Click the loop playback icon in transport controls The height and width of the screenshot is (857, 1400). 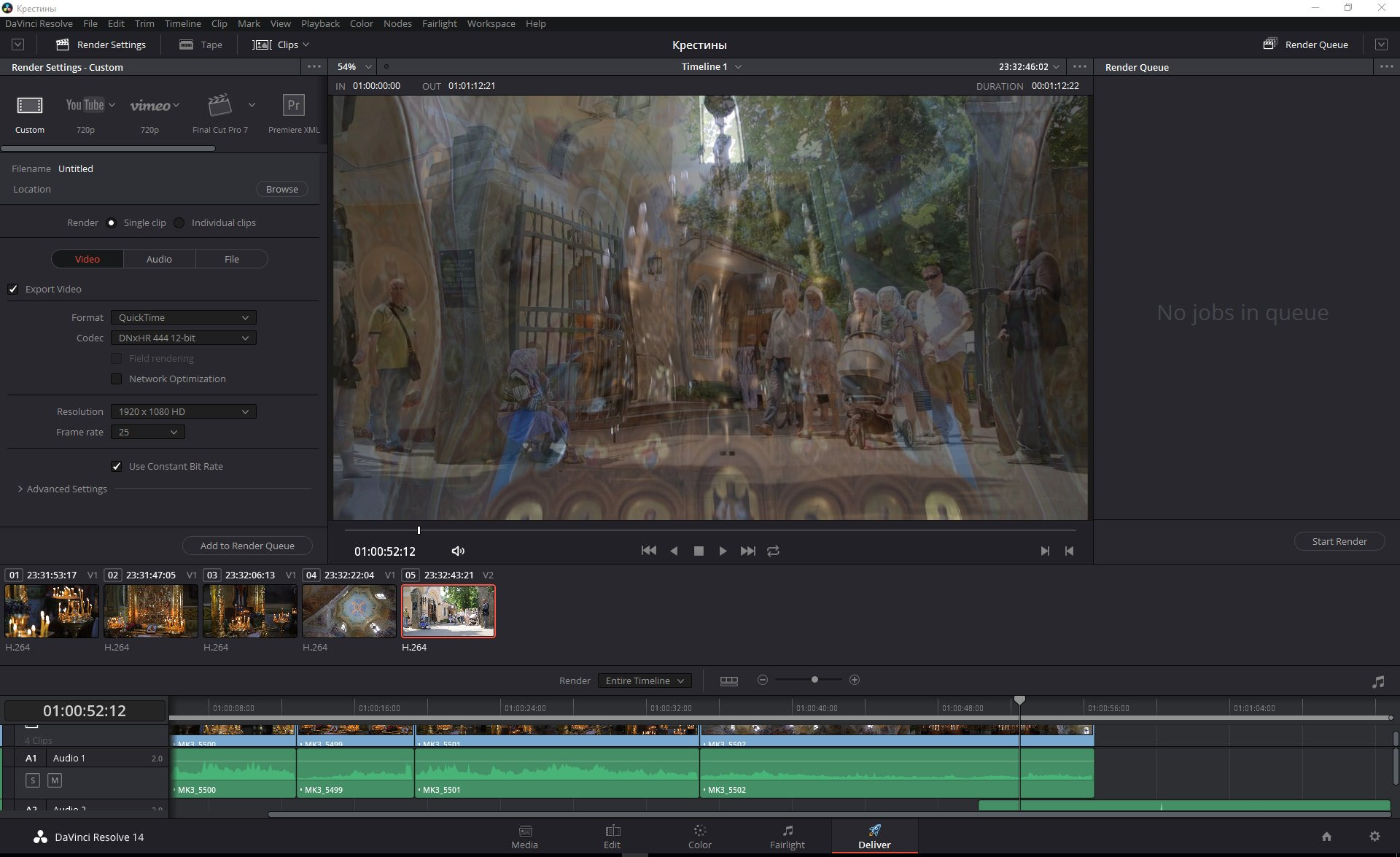click(774, 550)
